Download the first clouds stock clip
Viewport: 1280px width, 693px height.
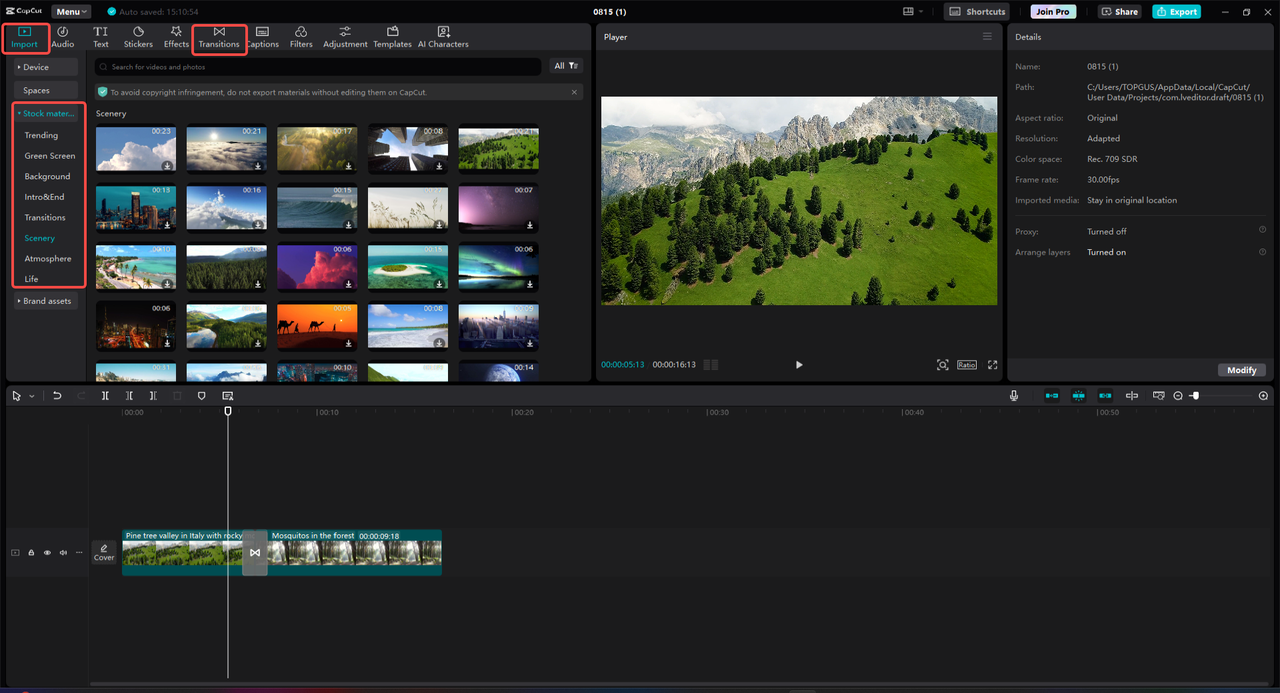coord(168,166)
